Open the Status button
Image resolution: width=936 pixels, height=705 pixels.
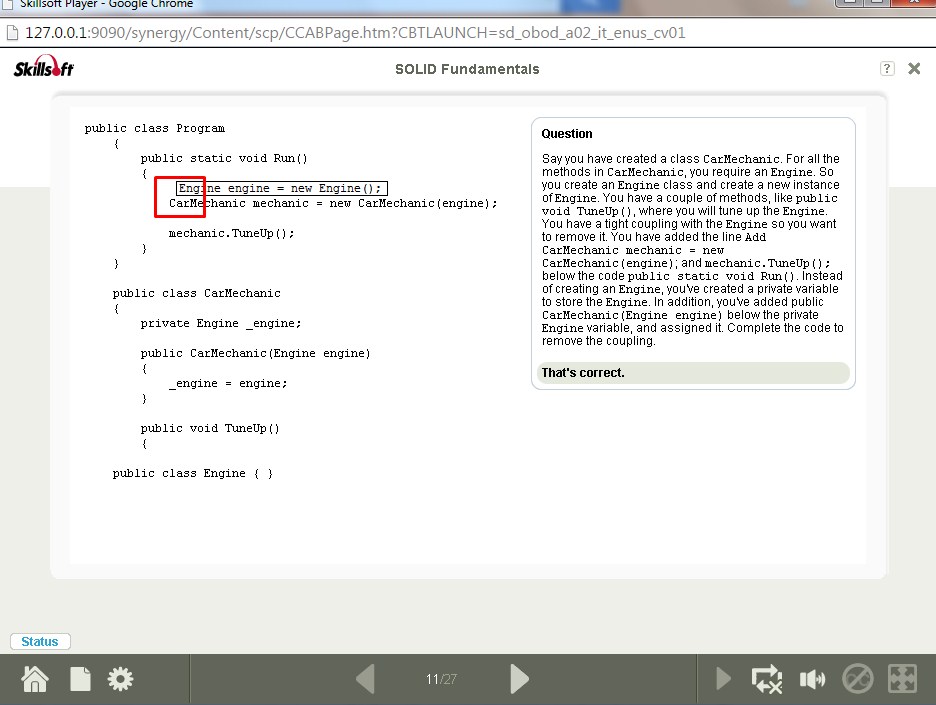(x=40, y=642)
